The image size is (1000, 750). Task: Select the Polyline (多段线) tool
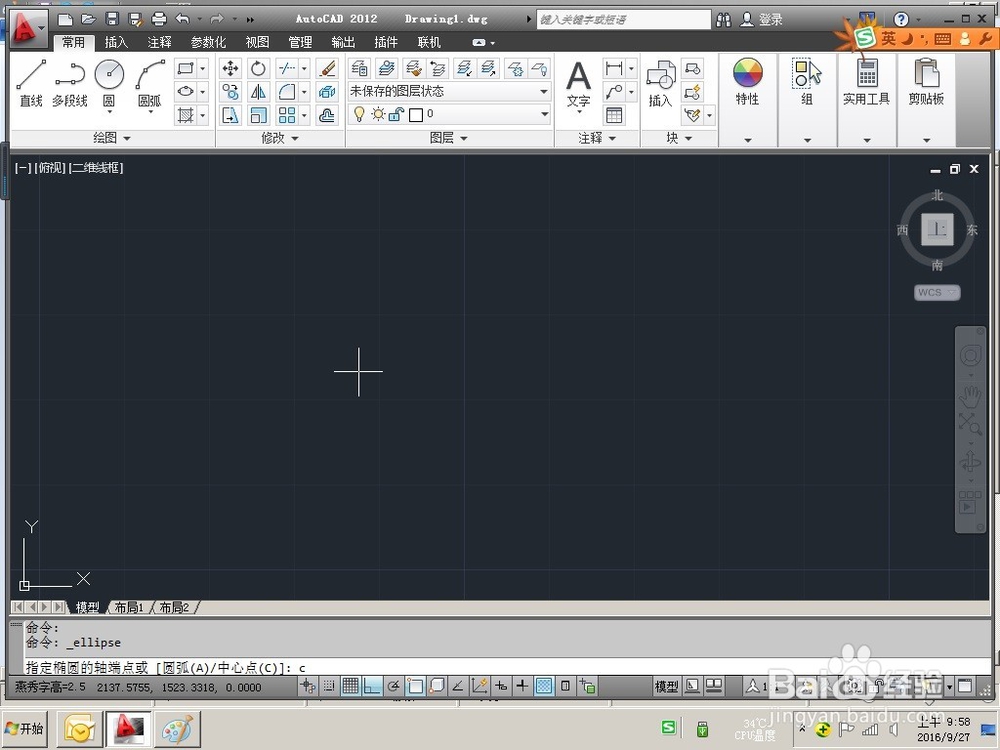coord(70,83)
